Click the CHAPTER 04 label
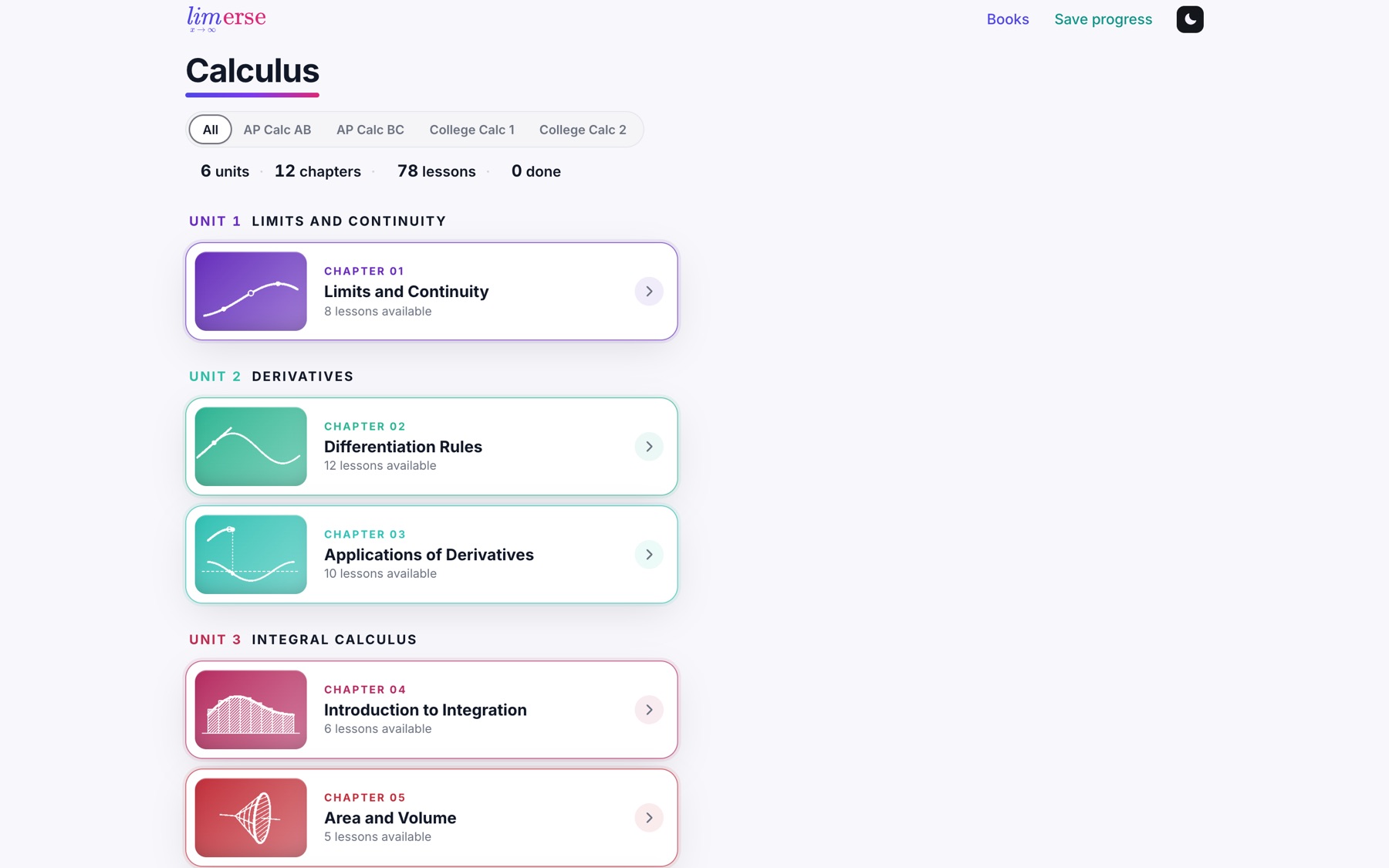 364,690
